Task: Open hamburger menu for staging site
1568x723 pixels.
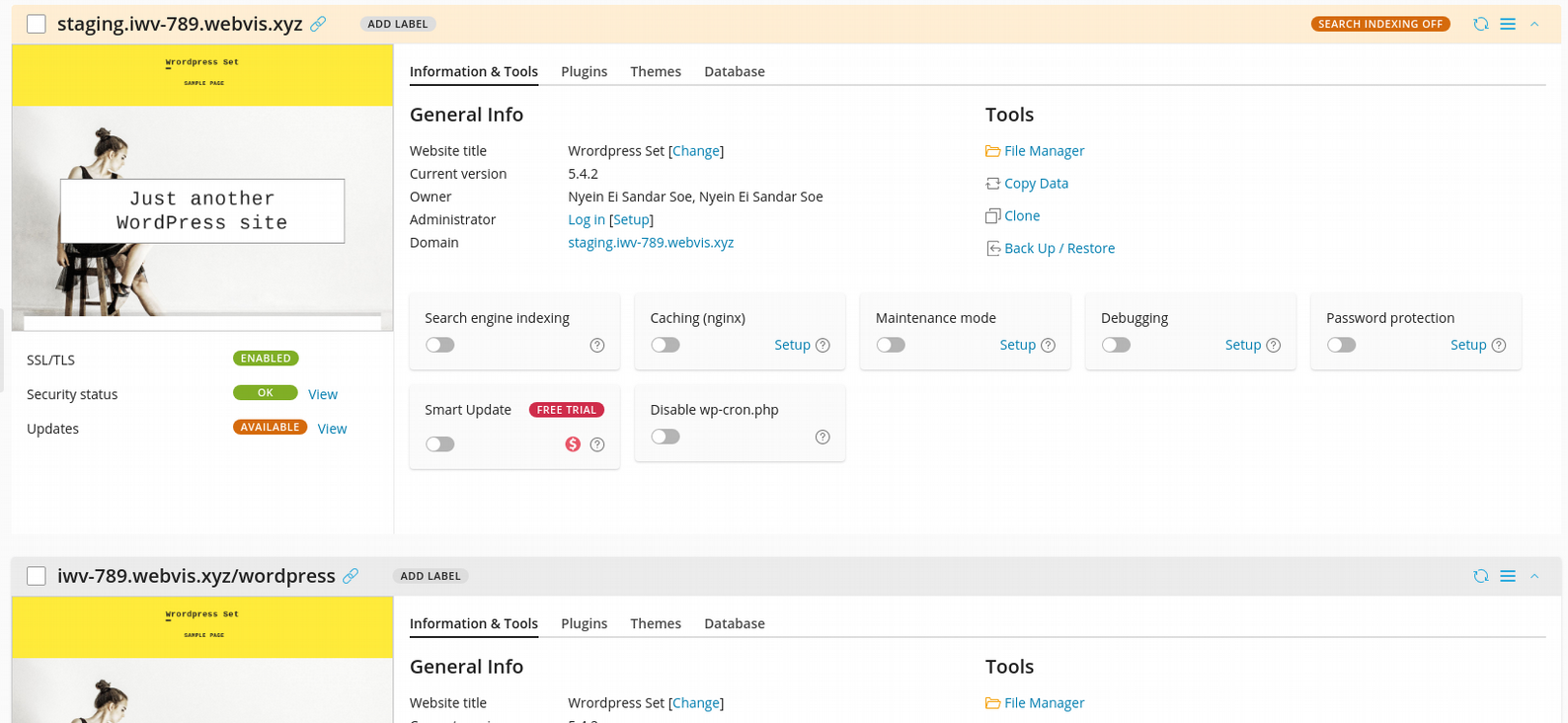Action: pos(1508,24)
